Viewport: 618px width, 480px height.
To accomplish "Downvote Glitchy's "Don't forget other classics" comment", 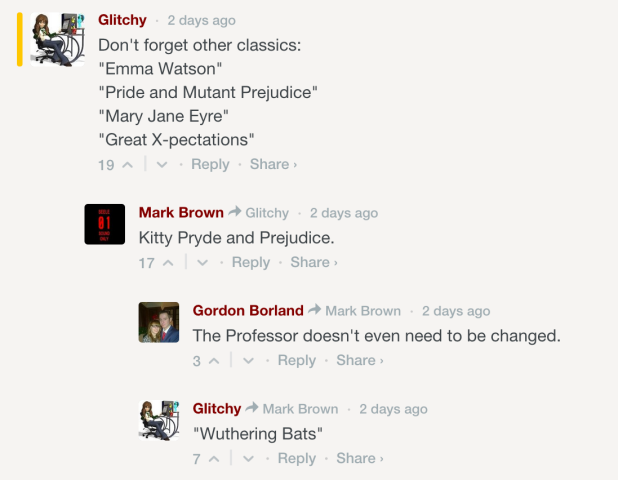I will (162, 165).
